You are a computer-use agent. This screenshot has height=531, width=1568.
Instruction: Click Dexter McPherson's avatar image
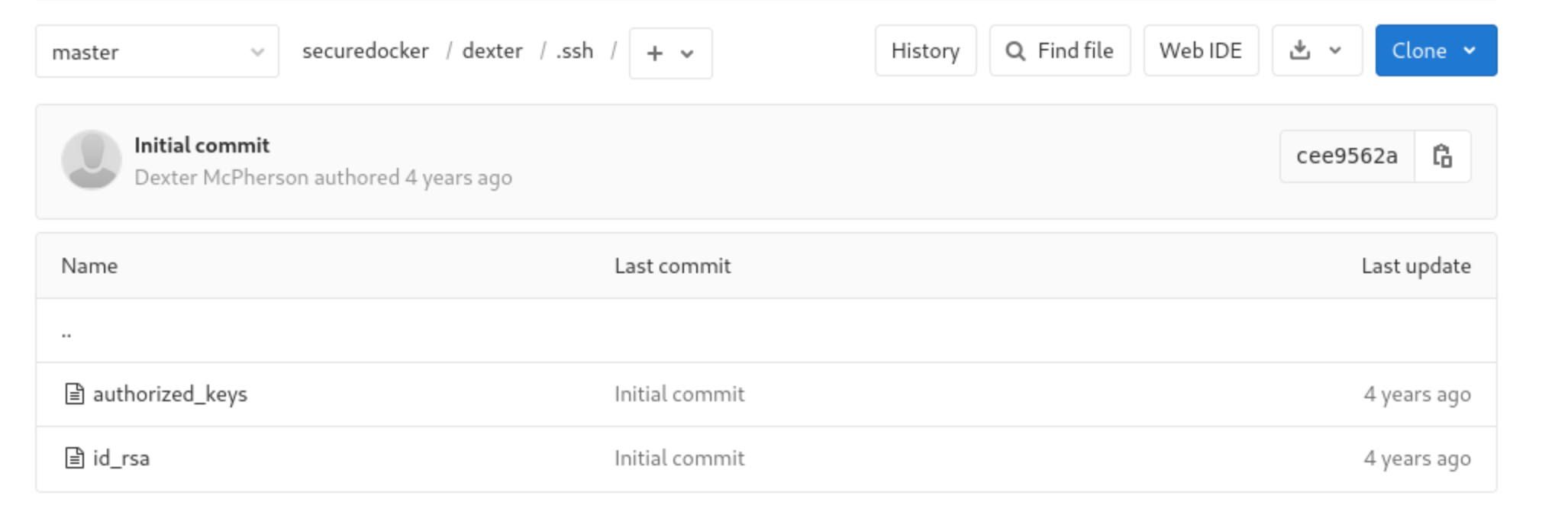point(92,159)
